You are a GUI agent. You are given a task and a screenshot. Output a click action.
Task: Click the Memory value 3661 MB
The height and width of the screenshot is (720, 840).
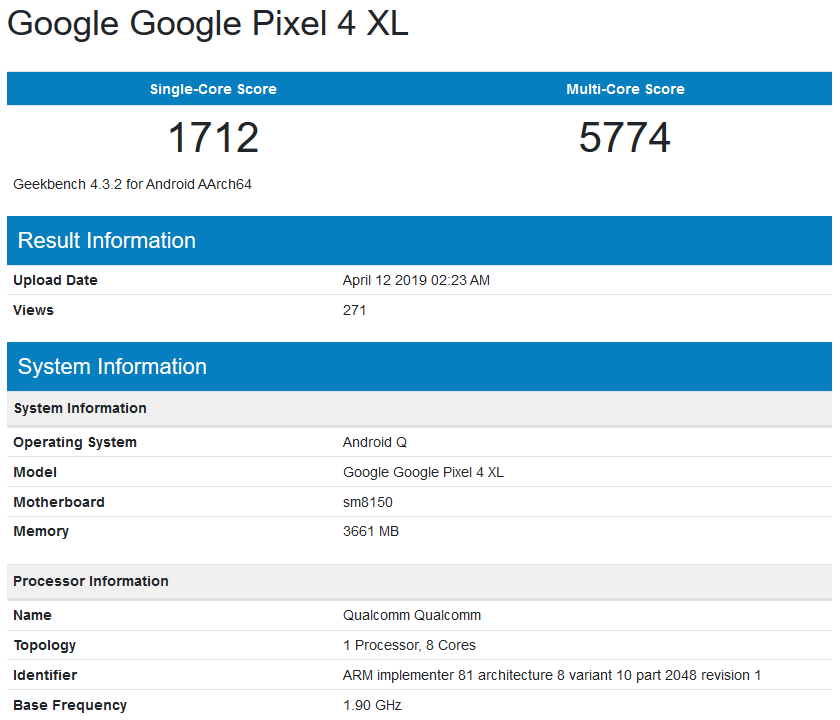371,531
